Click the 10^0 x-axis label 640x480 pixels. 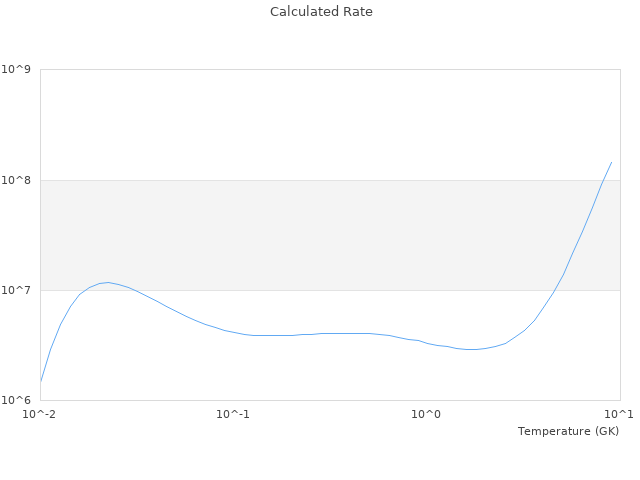(427, 414)
